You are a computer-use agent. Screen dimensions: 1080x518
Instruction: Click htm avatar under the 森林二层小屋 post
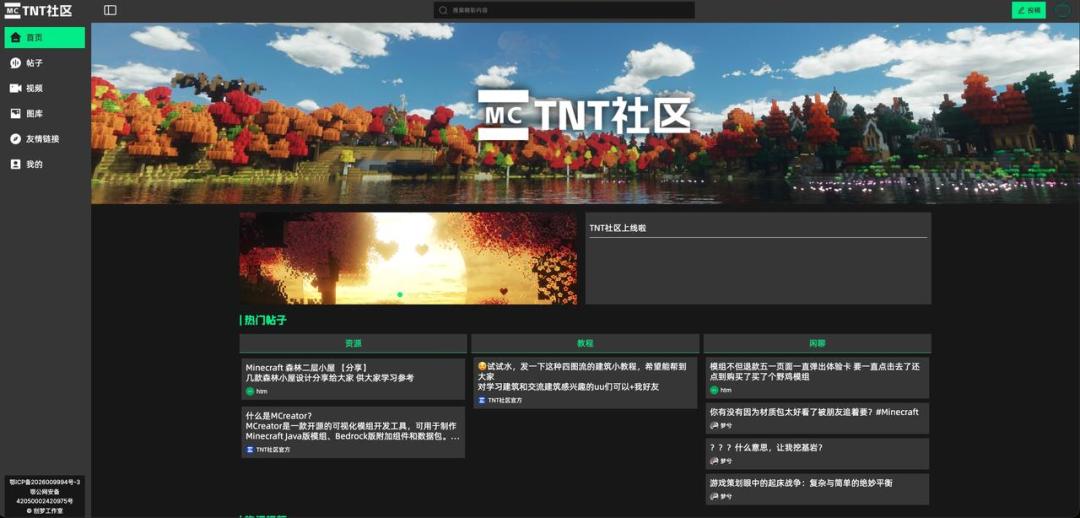[x=250, y=391]
